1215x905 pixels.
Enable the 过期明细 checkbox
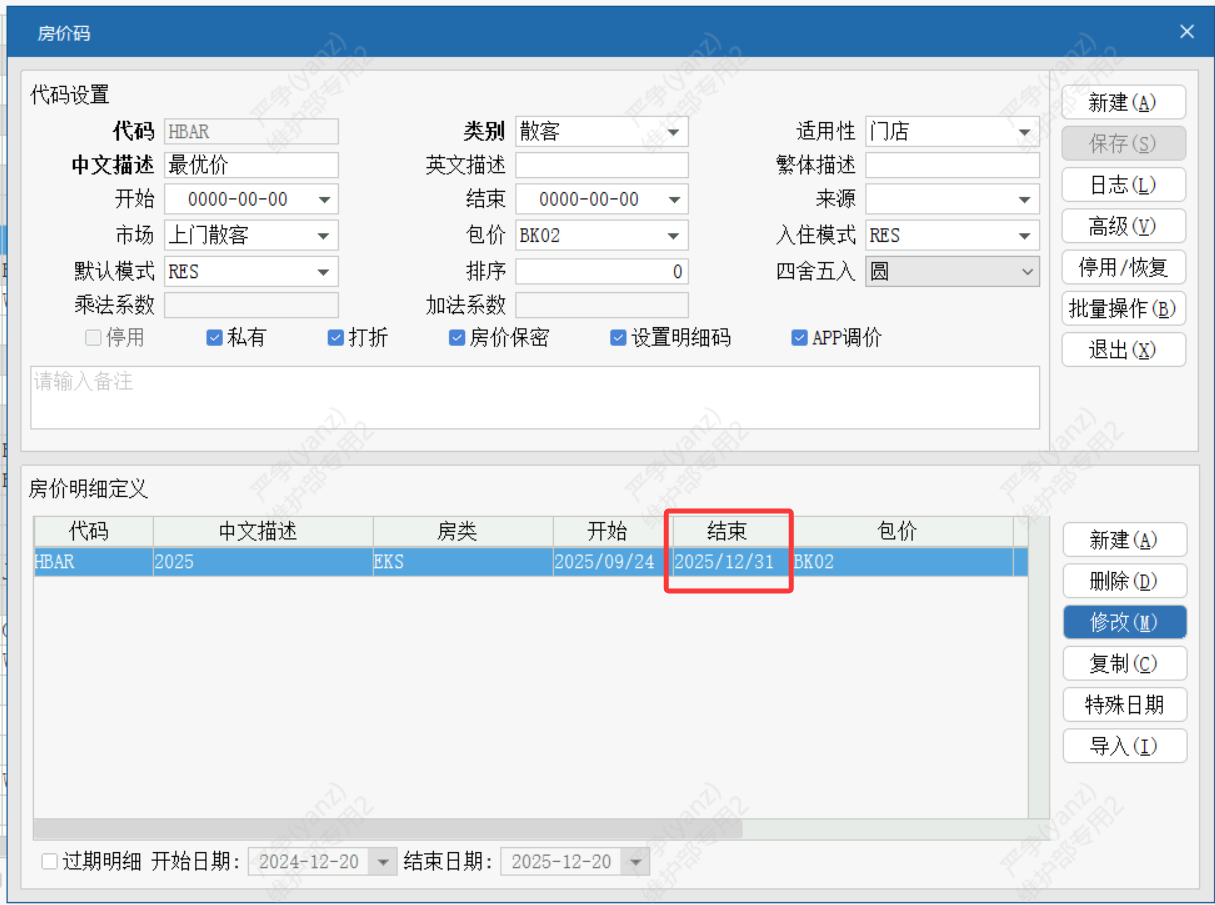(49, 861)
